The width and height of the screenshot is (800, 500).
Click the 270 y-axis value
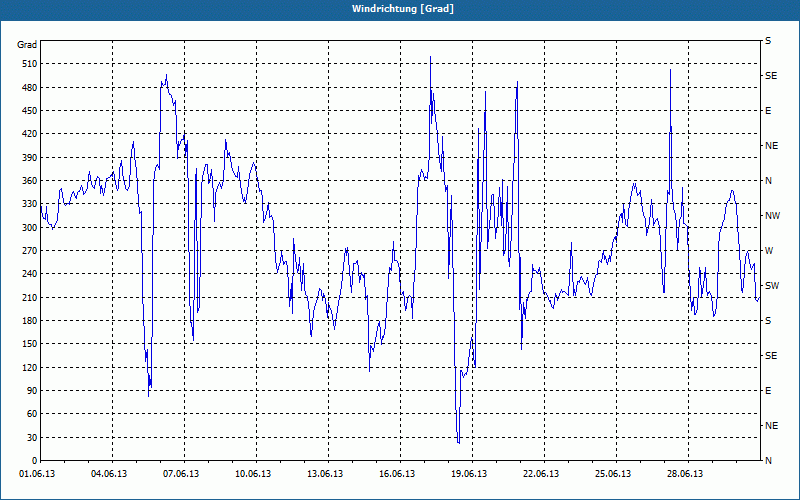[29, 251]
